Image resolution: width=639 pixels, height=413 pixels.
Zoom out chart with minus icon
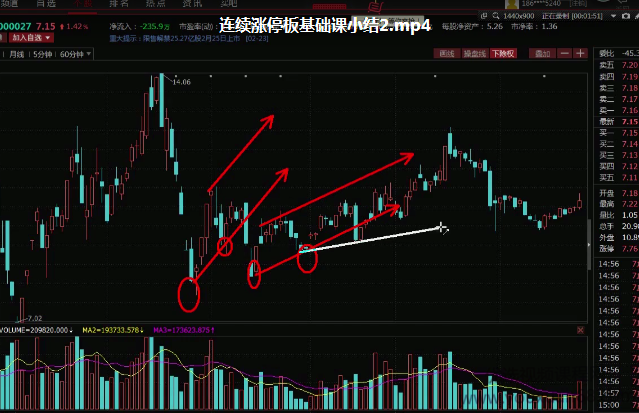point(566,53)
